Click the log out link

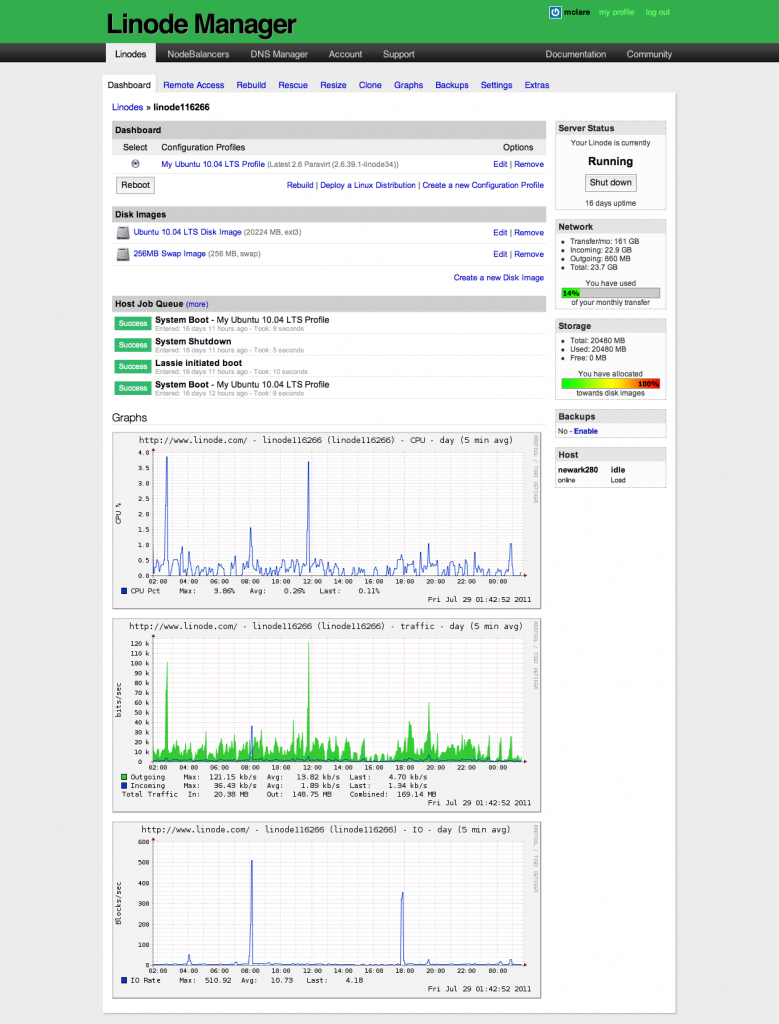pyautogui.click(x=657, y=12)
